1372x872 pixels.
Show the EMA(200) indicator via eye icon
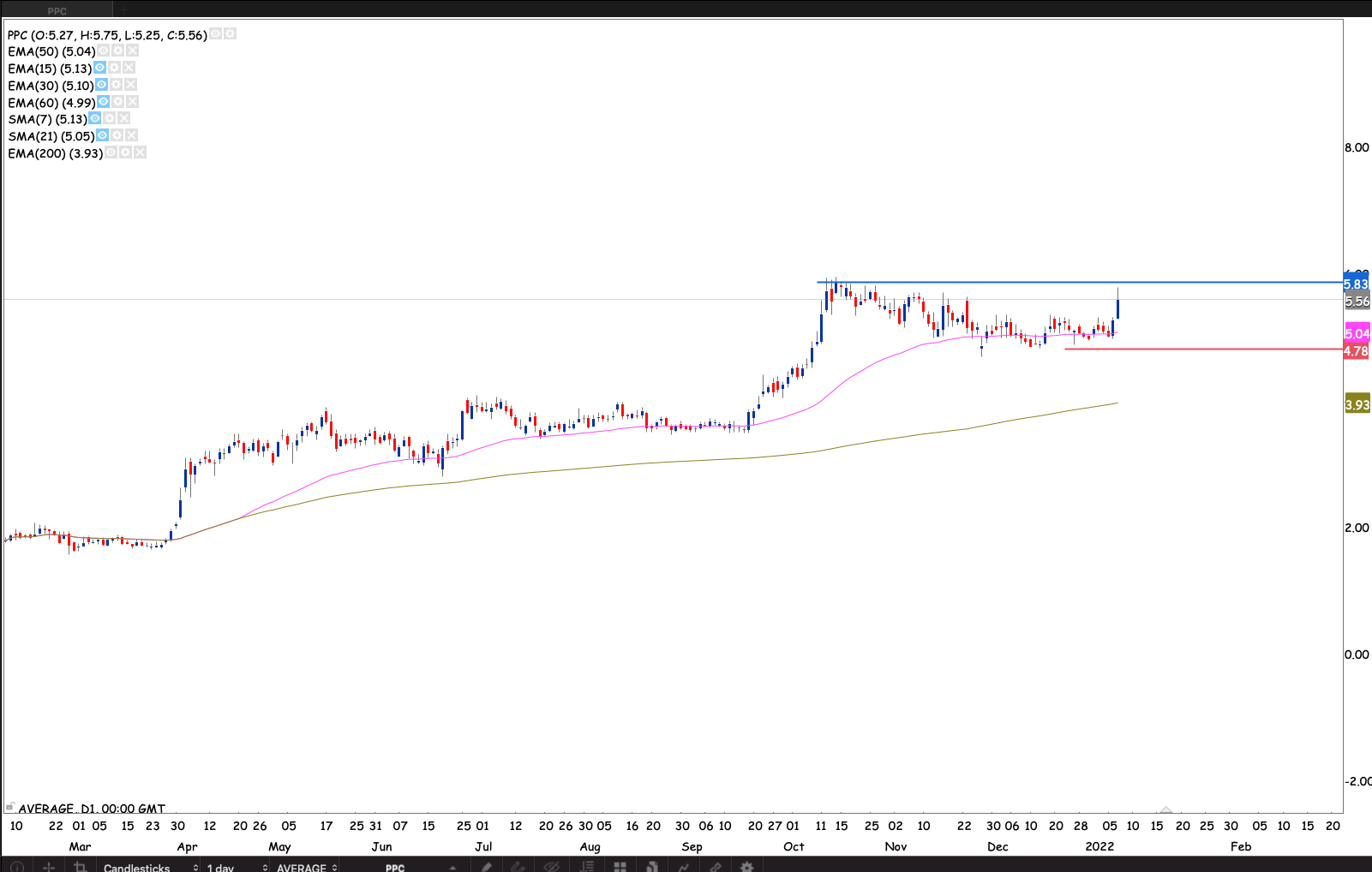[111, 152]
